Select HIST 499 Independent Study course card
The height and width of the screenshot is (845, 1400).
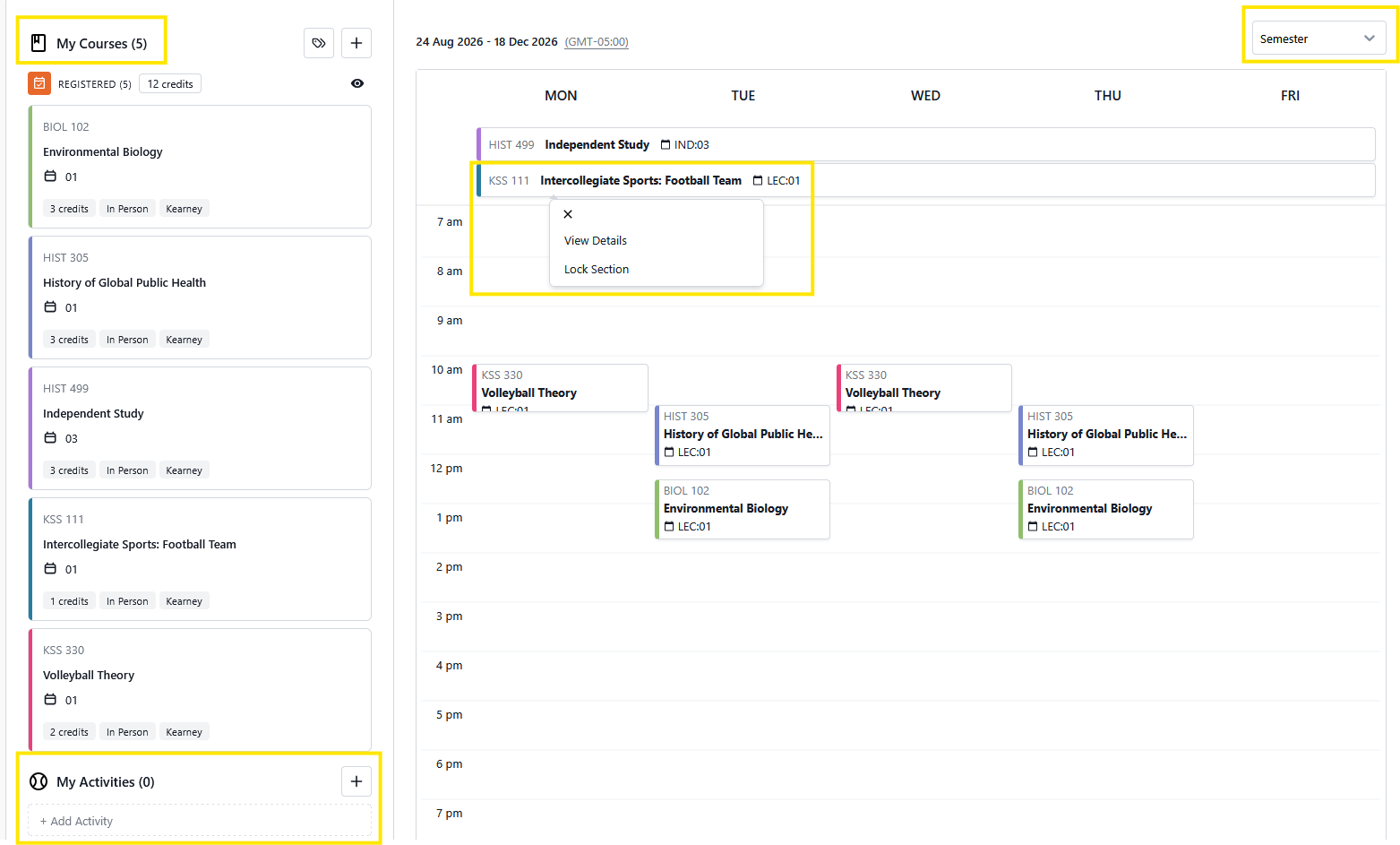tap(200, 428)
